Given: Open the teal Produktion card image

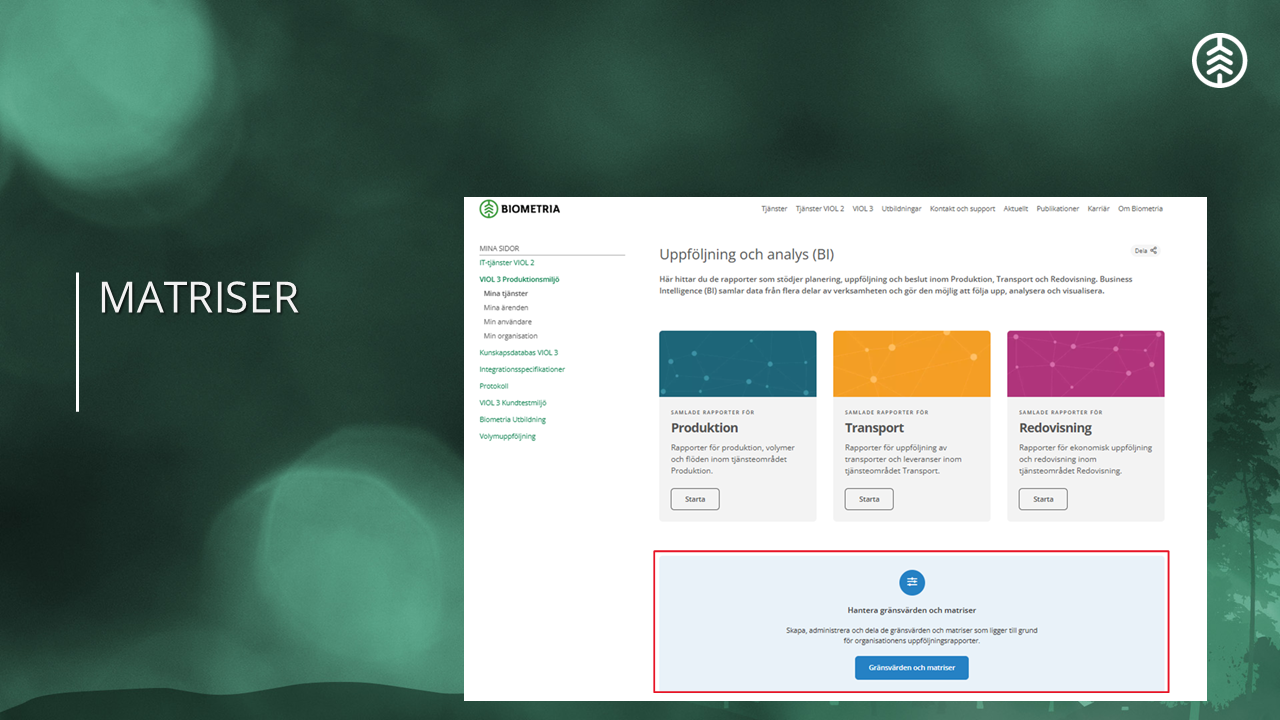Looking at the screenshot, I should pos(737,364).
